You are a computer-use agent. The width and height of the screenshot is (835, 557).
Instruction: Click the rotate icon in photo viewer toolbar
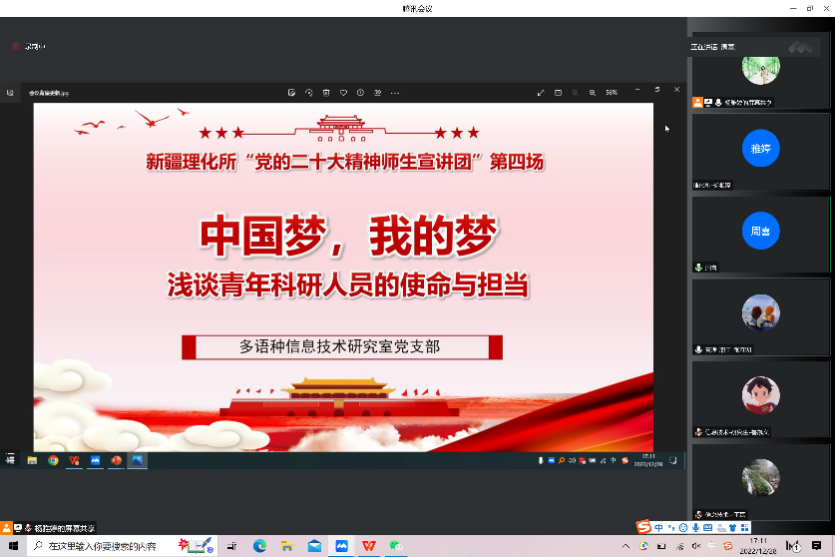(309, 92)
